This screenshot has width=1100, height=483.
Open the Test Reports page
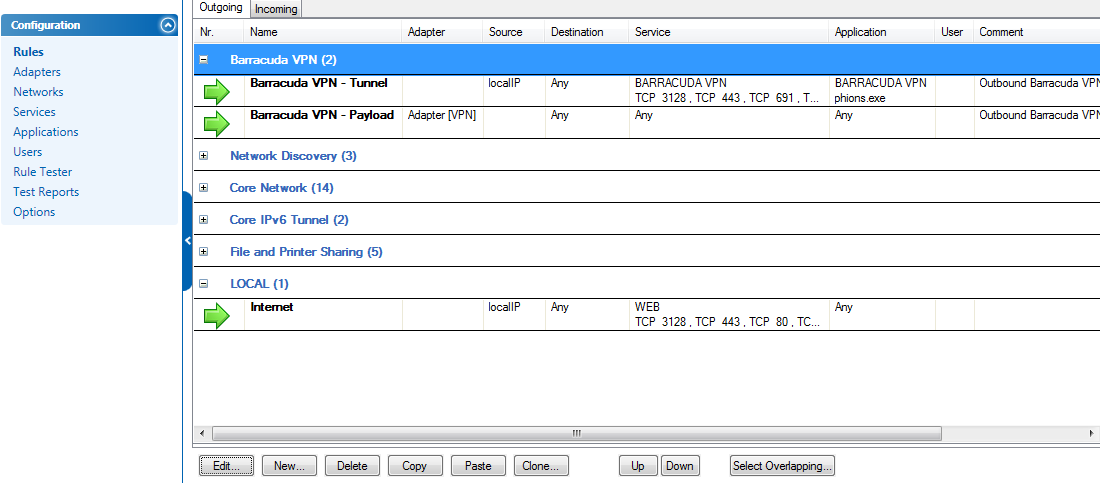click(x=46, y=192)
